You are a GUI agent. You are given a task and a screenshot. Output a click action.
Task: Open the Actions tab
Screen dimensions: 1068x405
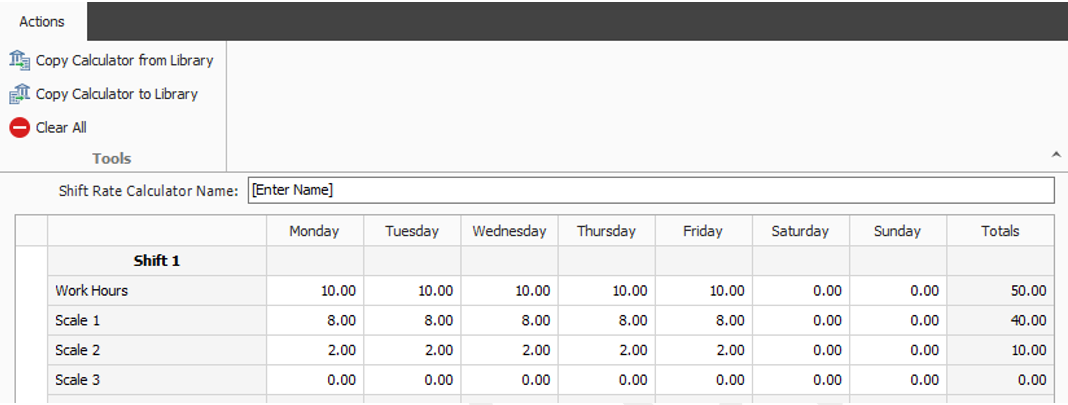click(42, 22)
